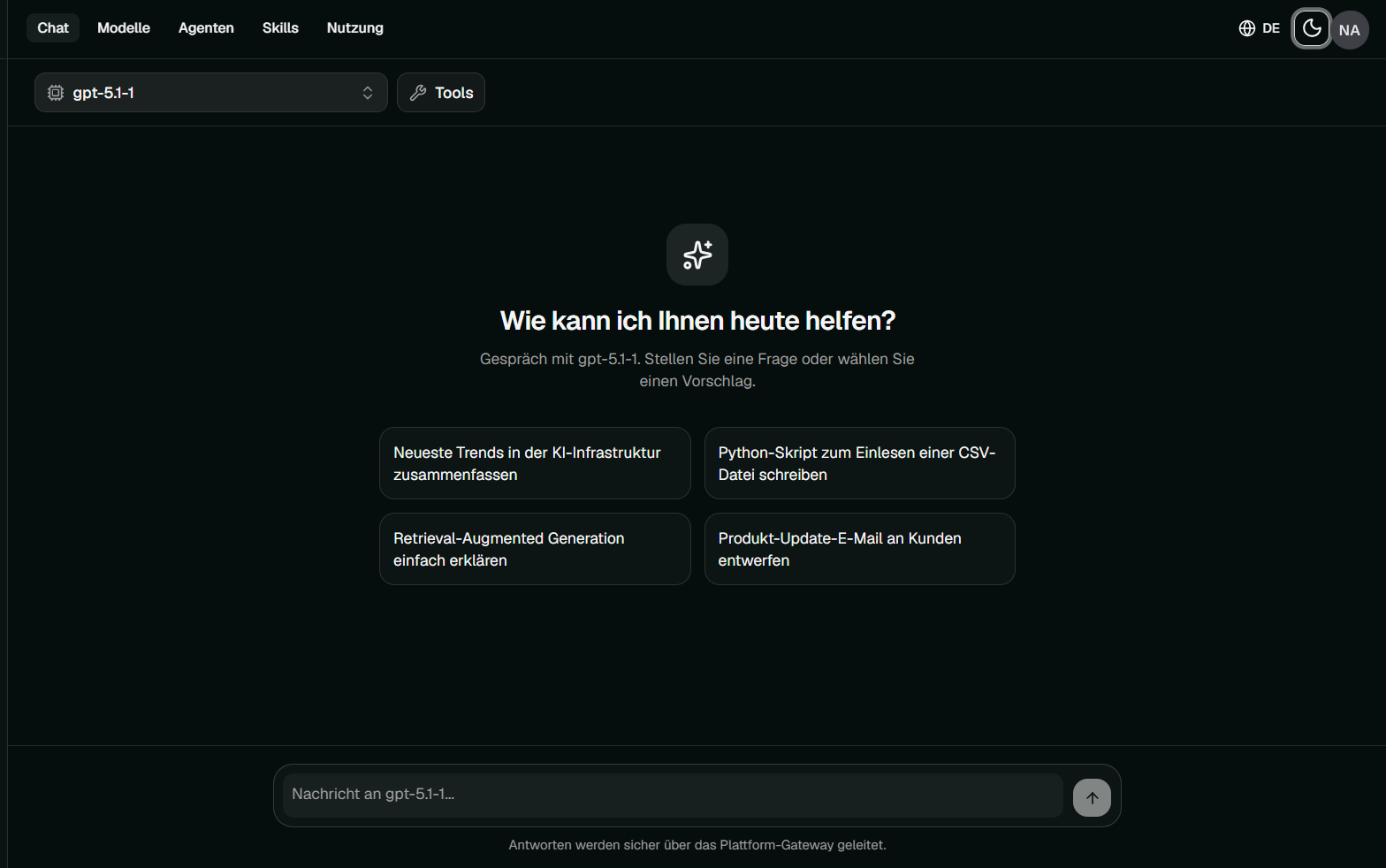
Task: Click the wrench icon on the Tools button
Action: tap(418, 93)
